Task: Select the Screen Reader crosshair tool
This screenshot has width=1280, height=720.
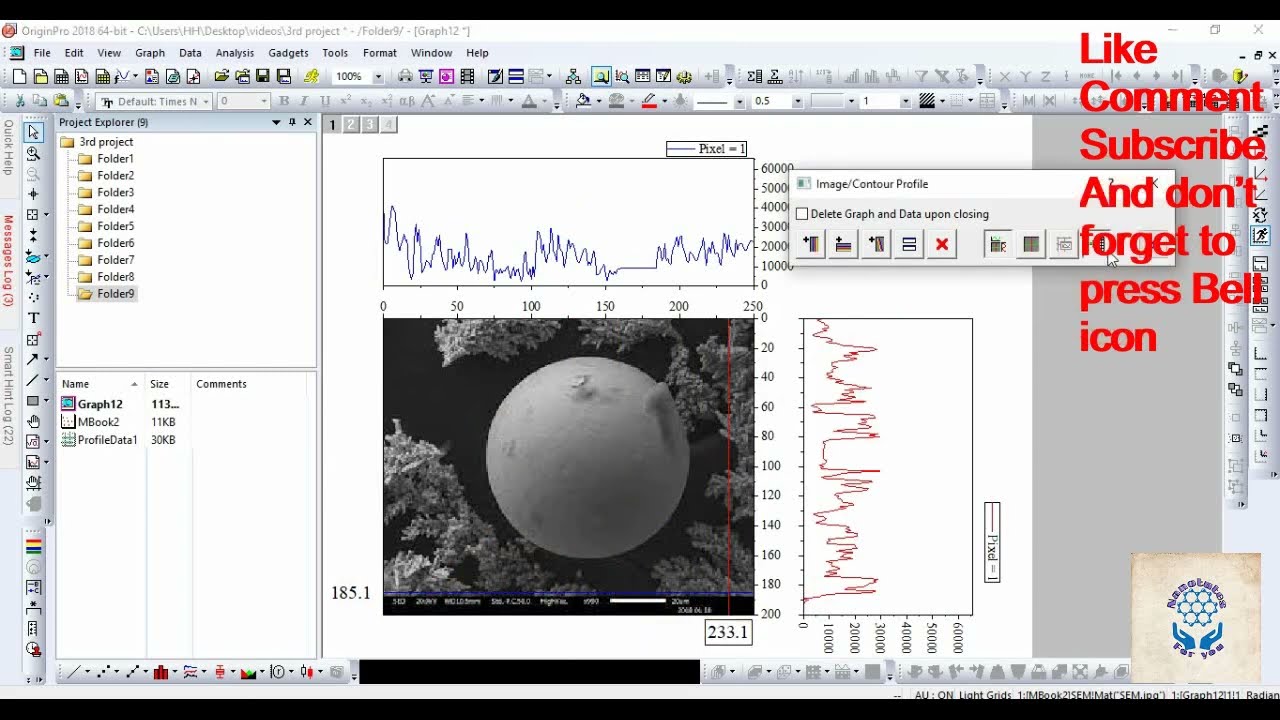Action: [x=33, y=194]
